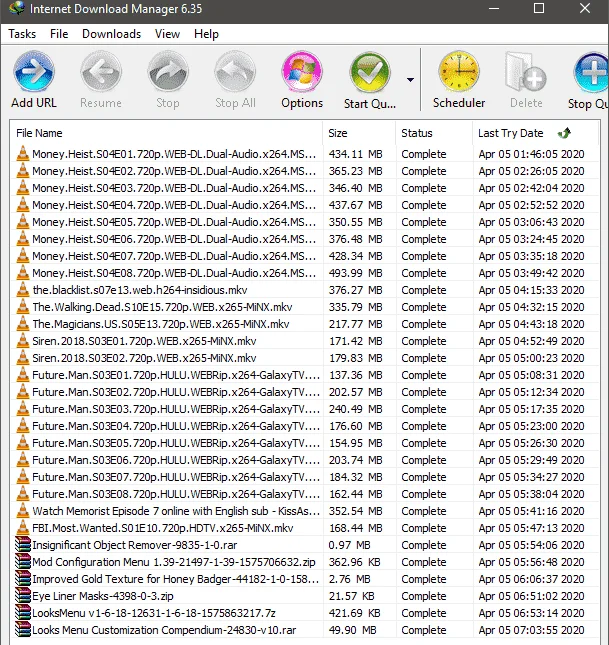Select Future.Man.S03E04 file name

(x=176, y=426)
